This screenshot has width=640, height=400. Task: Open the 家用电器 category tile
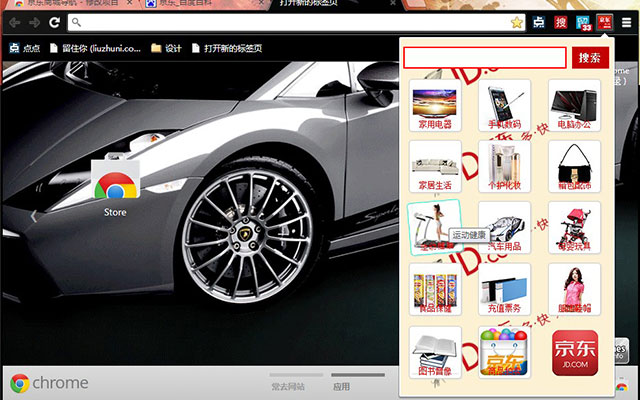pos(435,106)
